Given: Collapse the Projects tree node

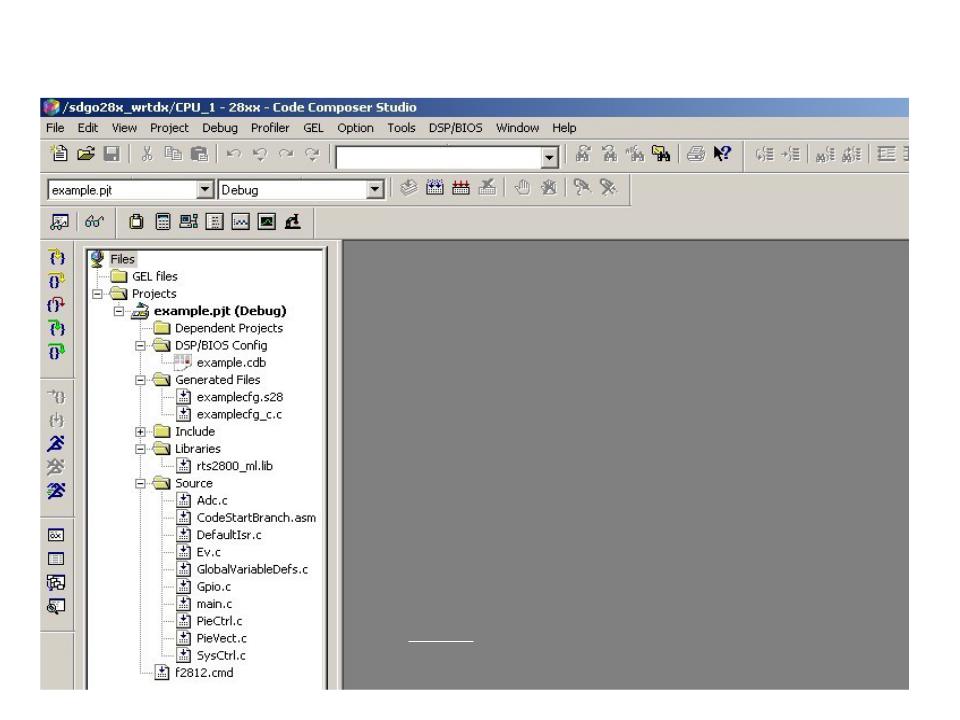Looking at the screenshot, I should point(97,294).
